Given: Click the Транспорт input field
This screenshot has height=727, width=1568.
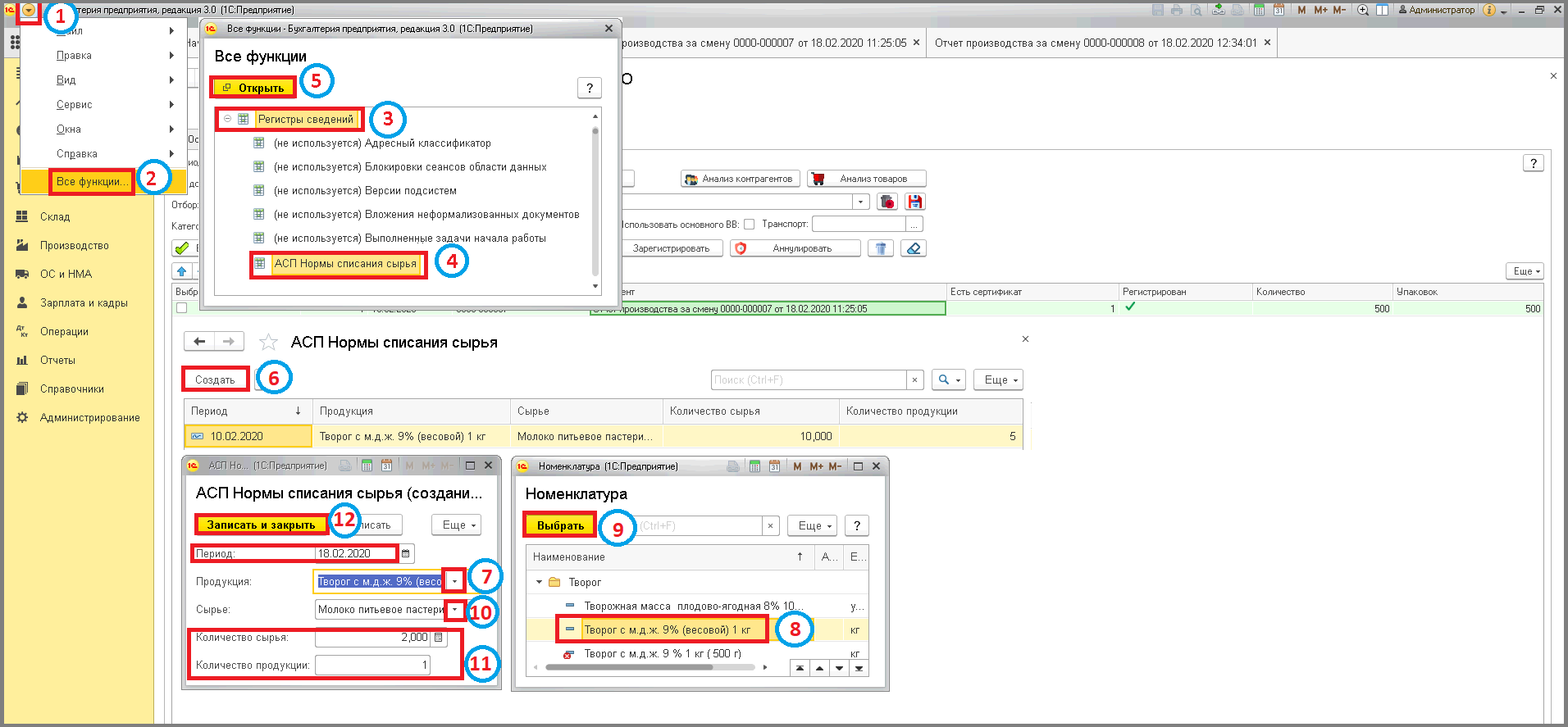Looking at the screenshot, I should pyautogui.click(x=859, y=225).
